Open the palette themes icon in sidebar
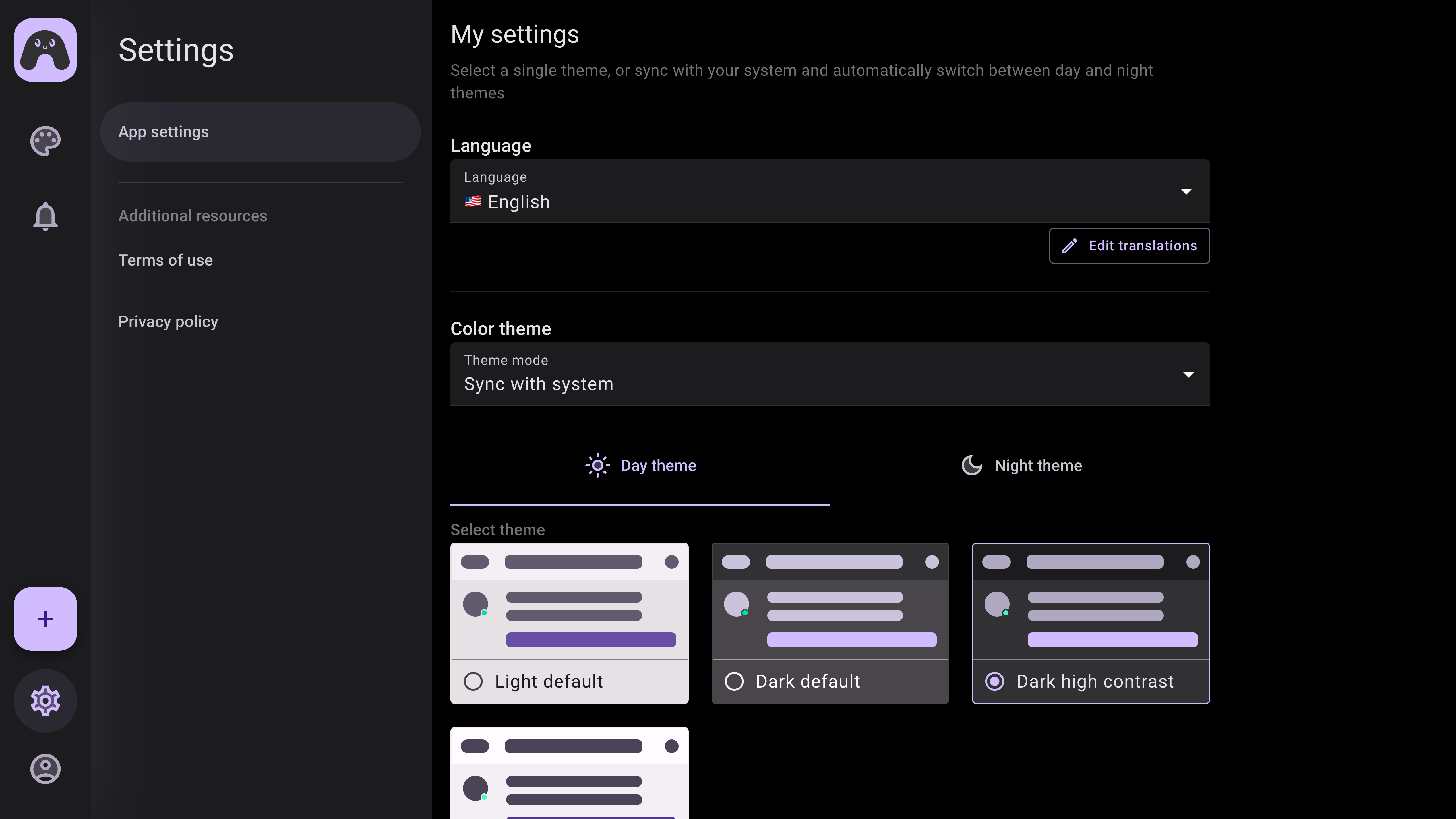This screenshot has width=1456, height=819. point(45,141)
